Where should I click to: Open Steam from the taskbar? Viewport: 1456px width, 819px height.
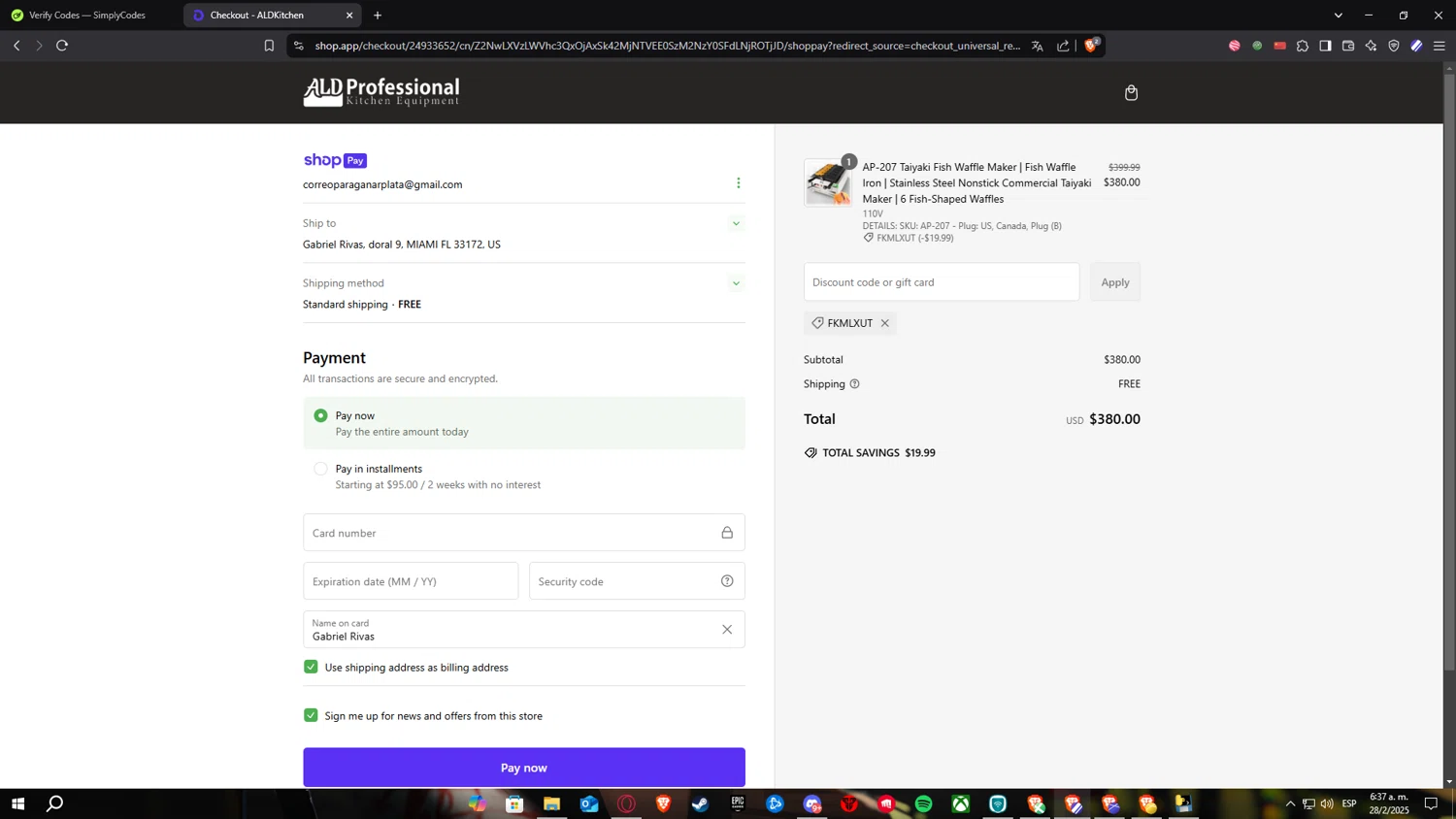pos(700,803)
